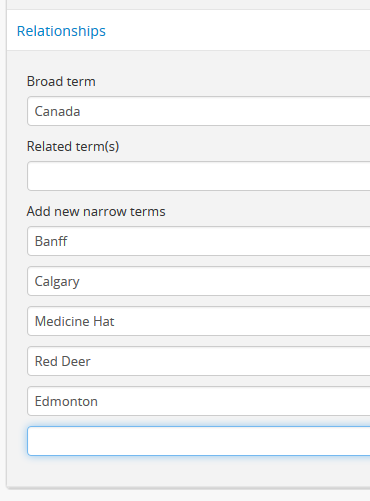Click the word Canada in Broad term field

click(x=57, y=111)
